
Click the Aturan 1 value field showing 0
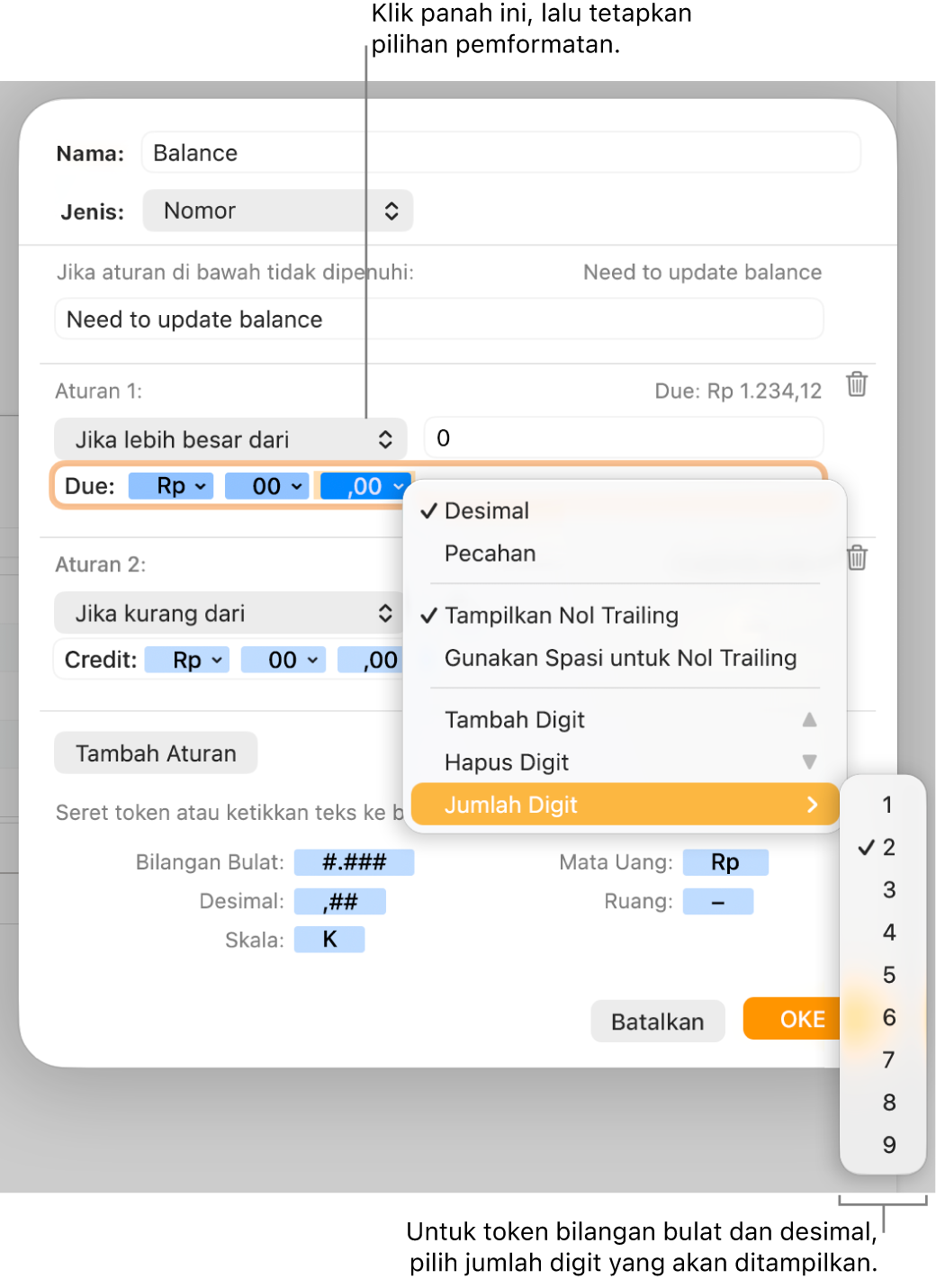[x=624, y=438]
